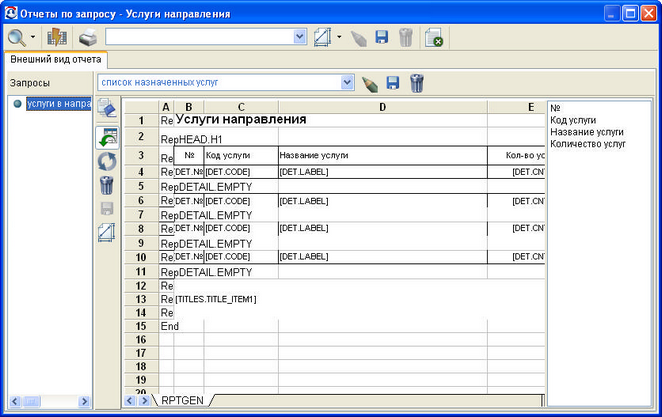Select Код услуги in the right field list

pyautogui.click(x=573, y=120)
